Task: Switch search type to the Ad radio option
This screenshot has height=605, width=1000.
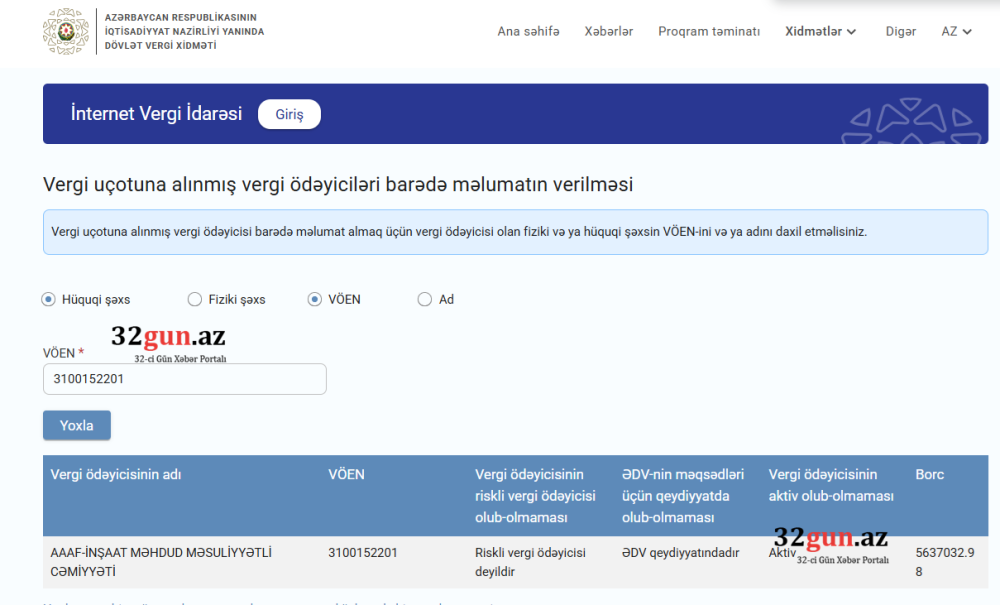Action: pos(425,299)
